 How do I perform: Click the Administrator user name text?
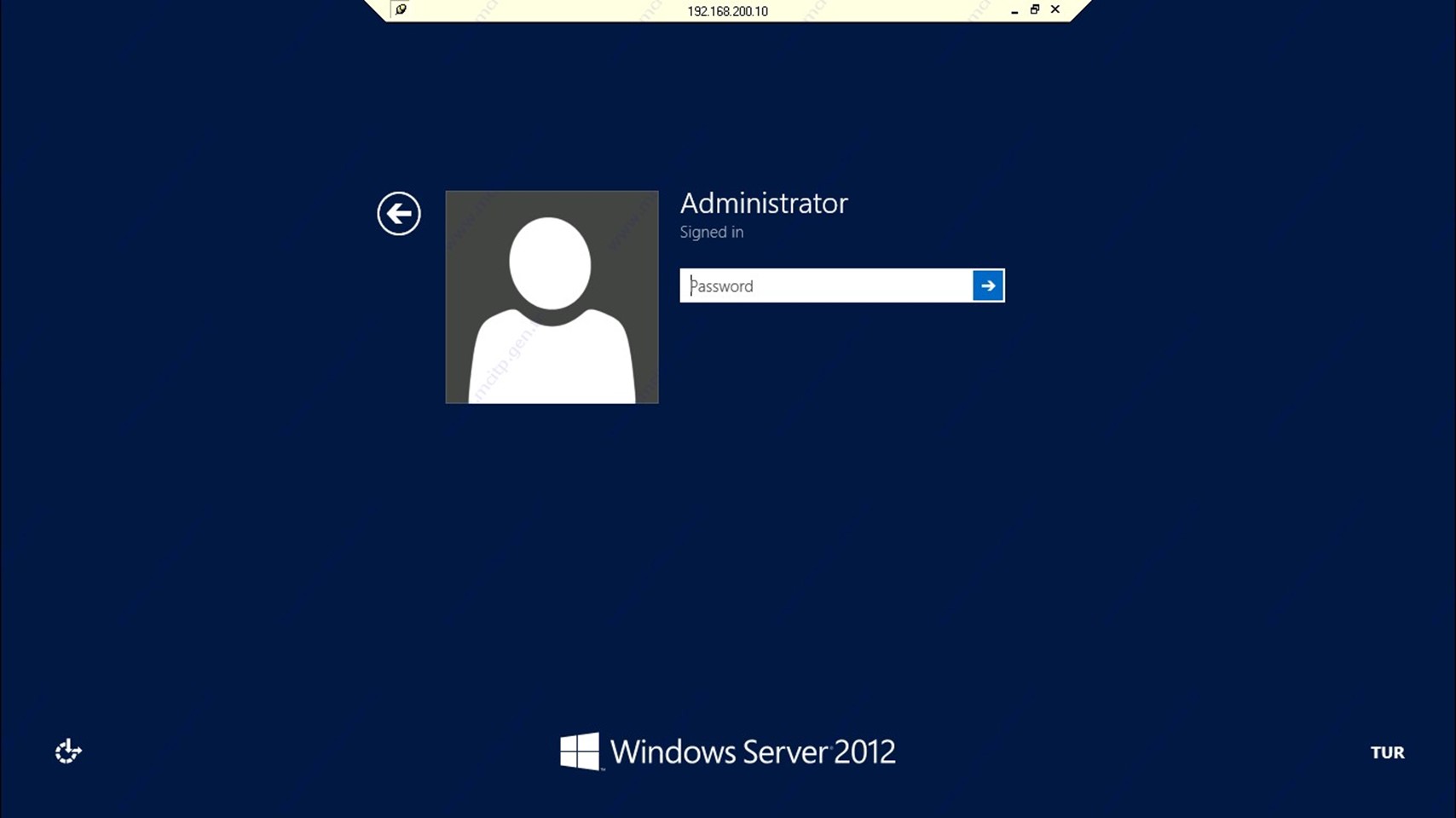pos(764,203)
